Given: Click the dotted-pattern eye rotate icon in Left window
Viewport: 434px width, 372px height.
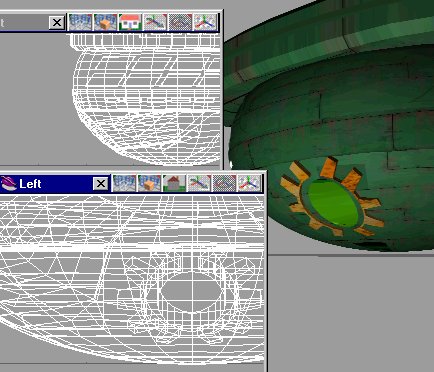Looking at the screenshot, I should click(x=224, y=183).
